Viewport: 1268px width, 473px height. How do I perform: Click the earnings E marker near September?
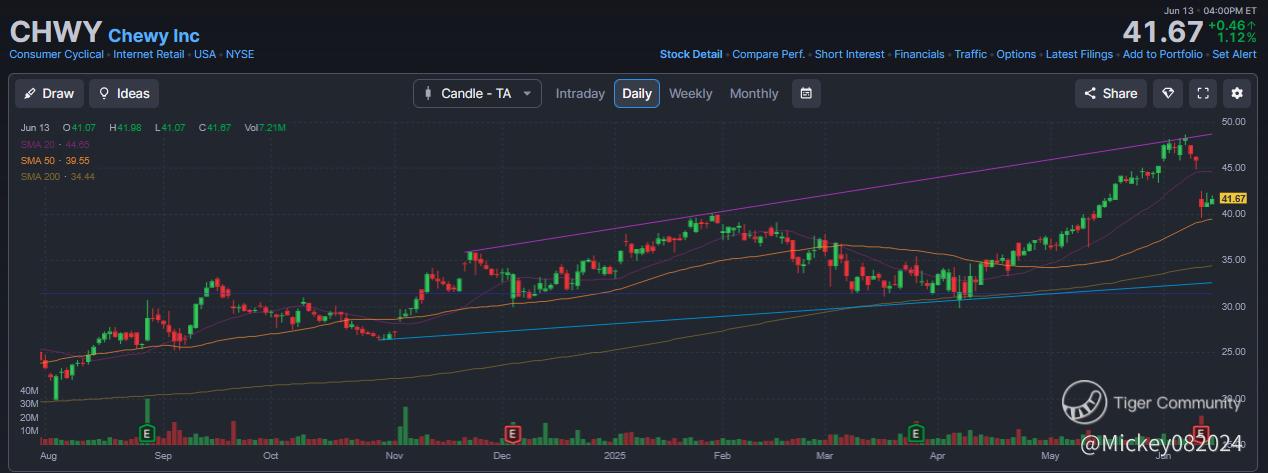click(x=147, y=434)
